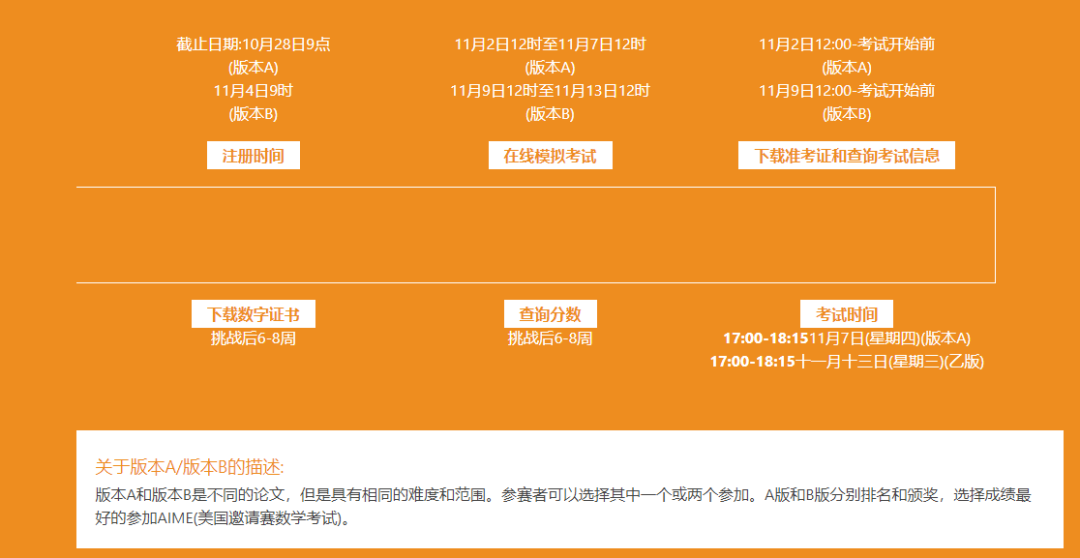Click the 注册时间 label button

(x=253, y=156)
